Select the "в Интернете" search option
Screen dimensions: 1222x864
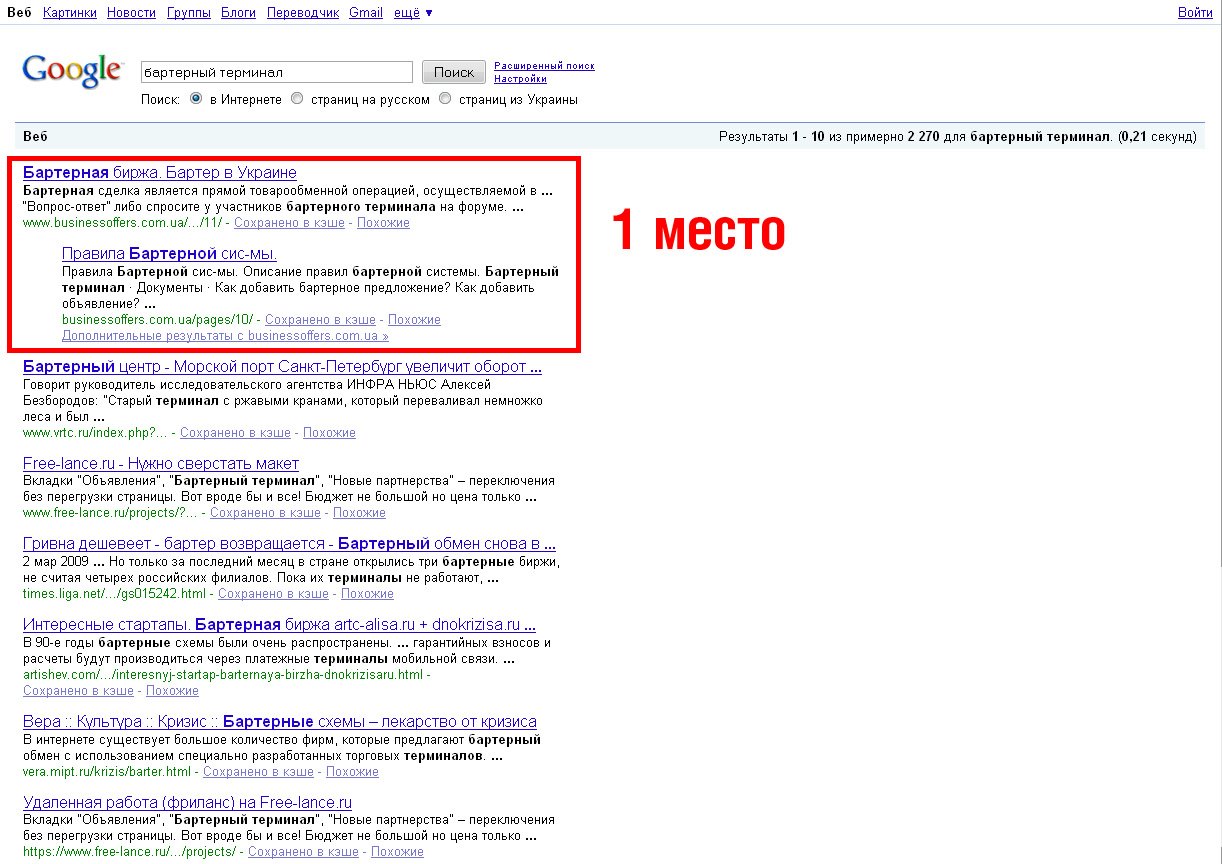click(196, 98)
